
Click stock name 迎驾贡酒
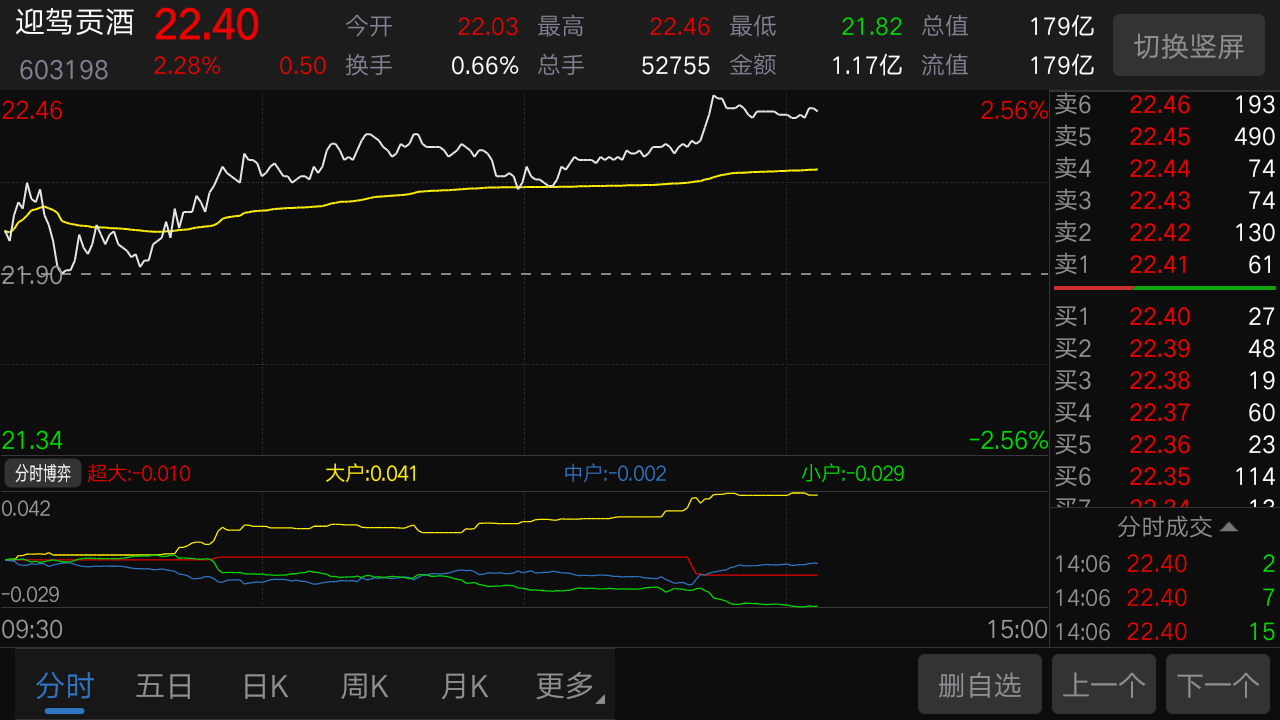point(75,23)
